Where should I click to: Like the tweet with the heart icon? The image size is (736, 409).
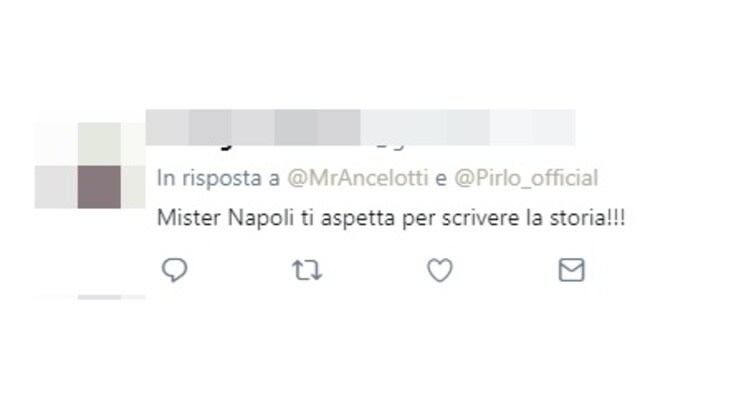click(440, 270)
